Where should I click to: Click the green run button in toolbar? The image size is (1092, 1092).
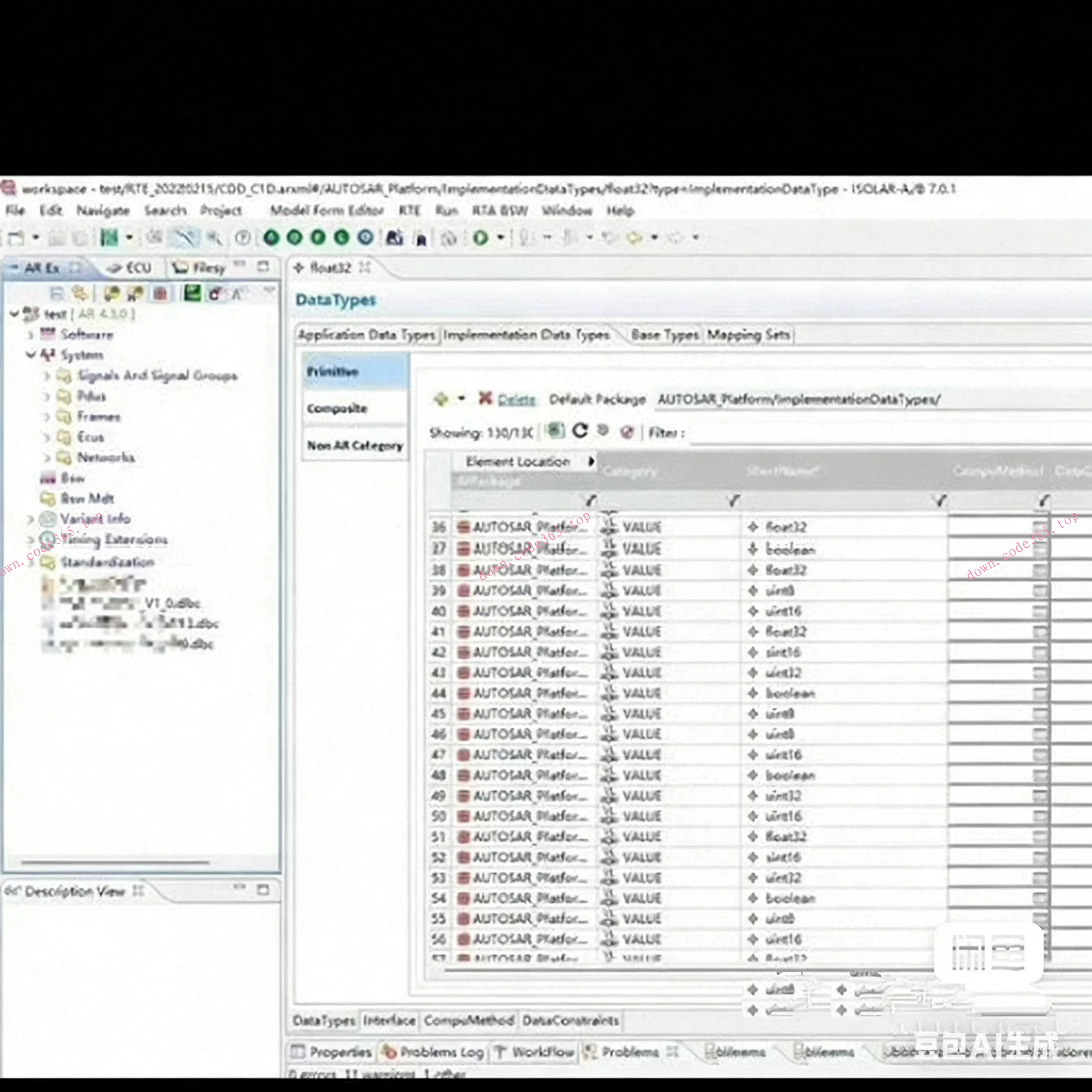pyautogui.click(x=481, y=237)
